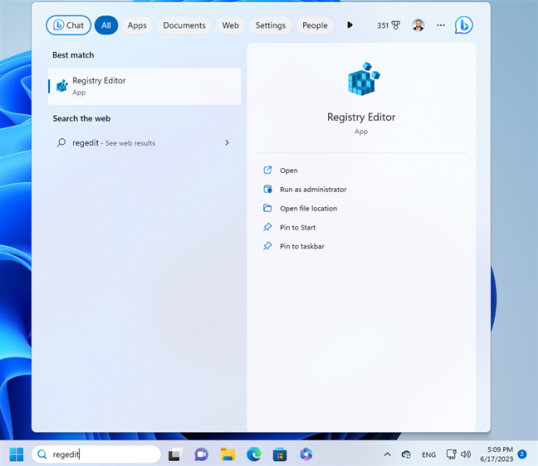This screenshot has width=538, height=466.
Task: Click the Search the web heading
Action: click(82, 118)
